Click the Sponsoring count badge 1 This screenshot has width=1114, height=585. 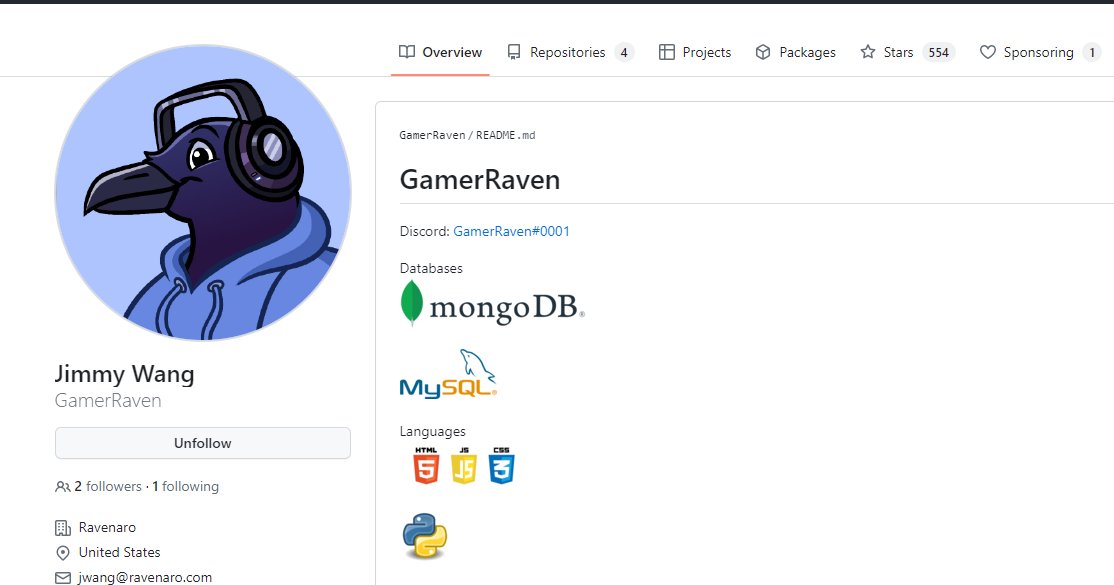[1092, 53]
